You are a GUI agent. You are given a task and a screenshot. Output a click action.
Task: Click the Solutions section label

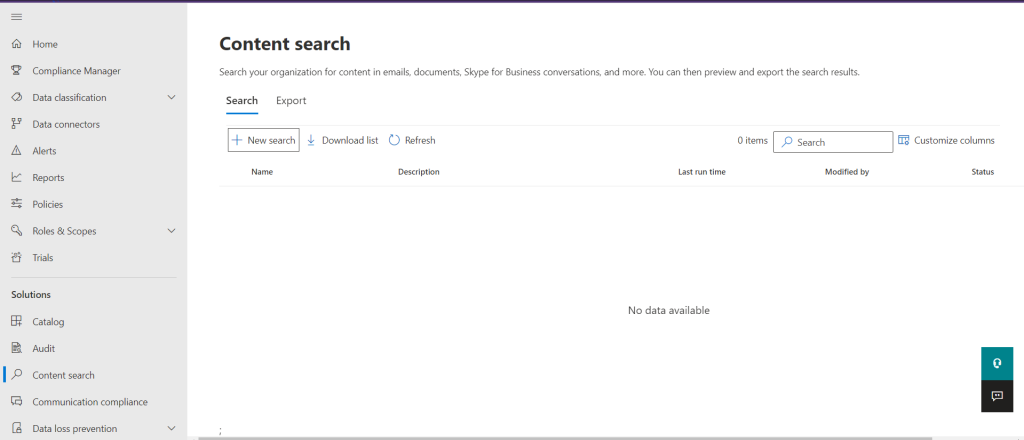(x=31, y=294)
